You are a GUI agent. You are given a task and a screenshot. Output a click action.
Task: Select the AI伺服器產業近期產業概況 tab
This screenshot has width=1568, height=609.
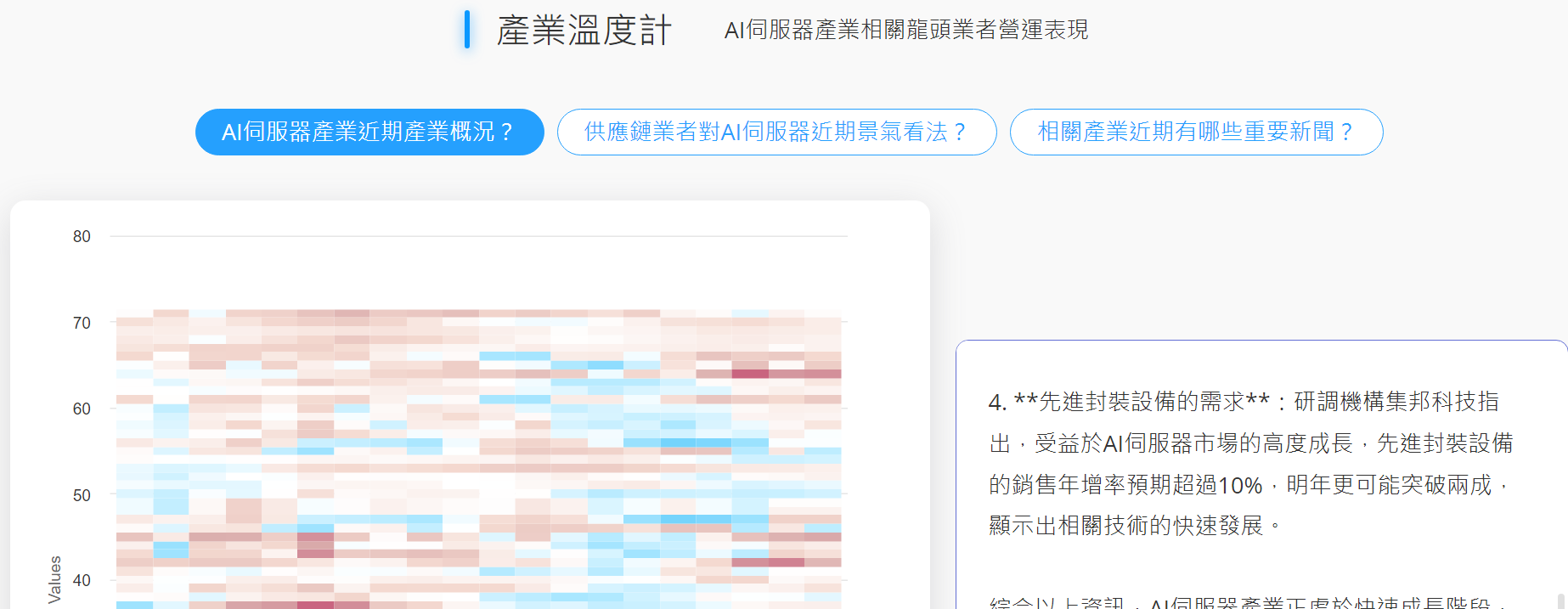[x=369, y=132]
